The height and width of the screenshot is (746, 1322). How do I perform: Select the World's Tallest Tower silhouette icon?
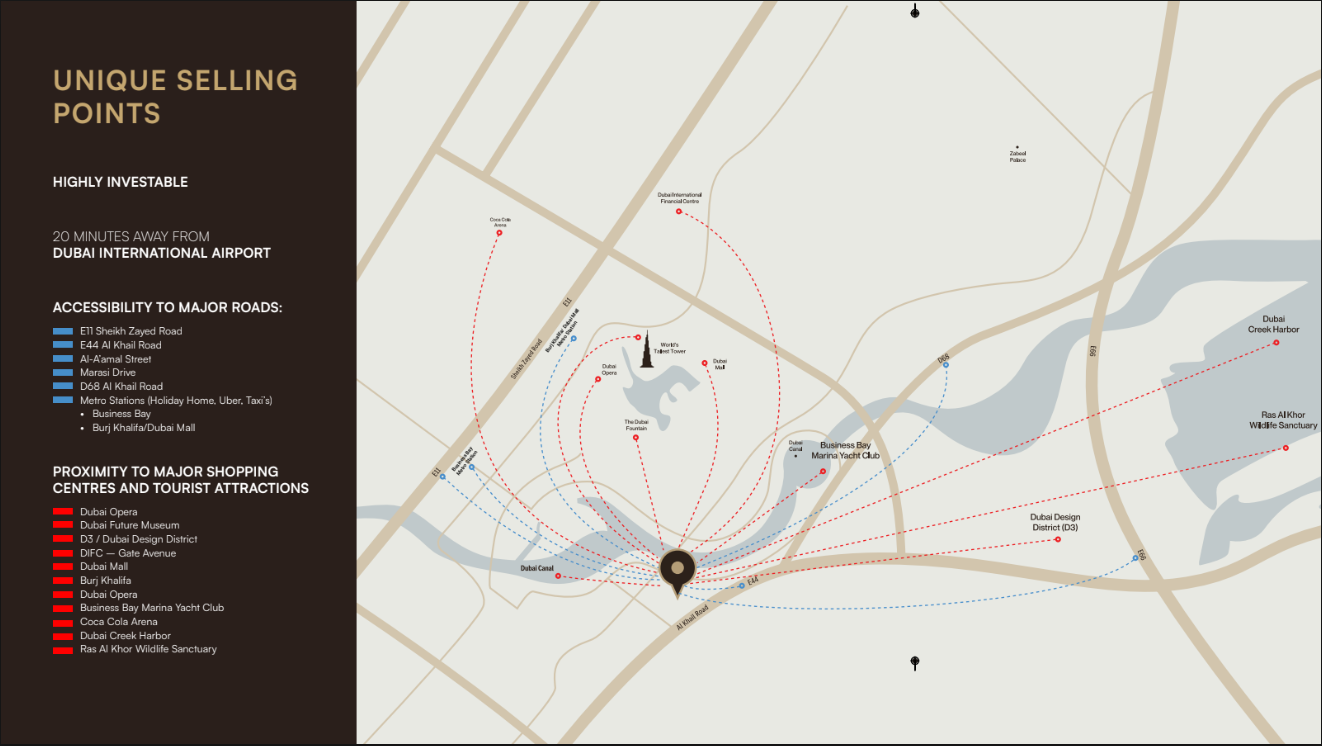pos(645,350)
